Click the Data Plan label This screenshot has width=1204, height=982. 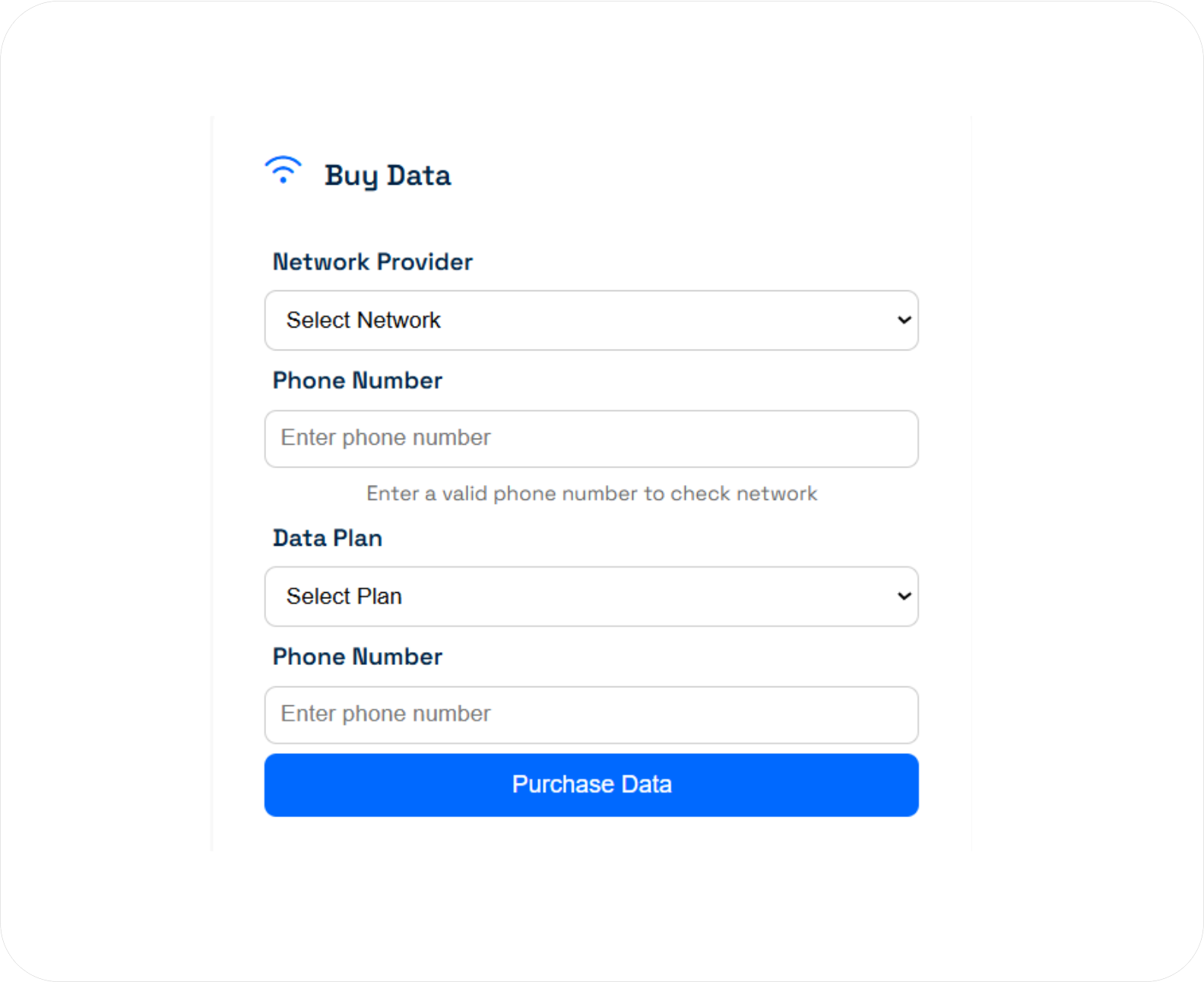click(327, 538)
